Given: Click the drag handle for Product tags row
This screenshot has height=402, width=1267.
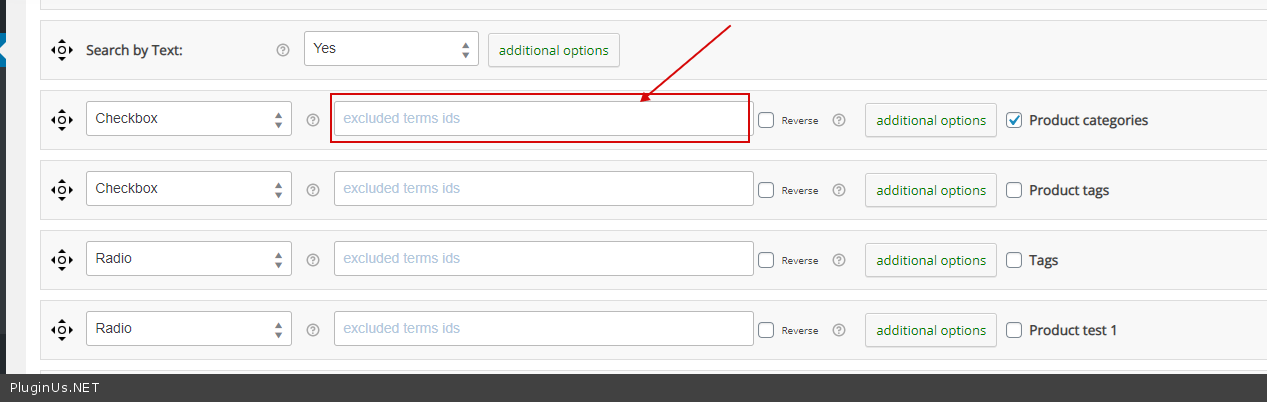Looking at the screenshot, I should (62, 189).
